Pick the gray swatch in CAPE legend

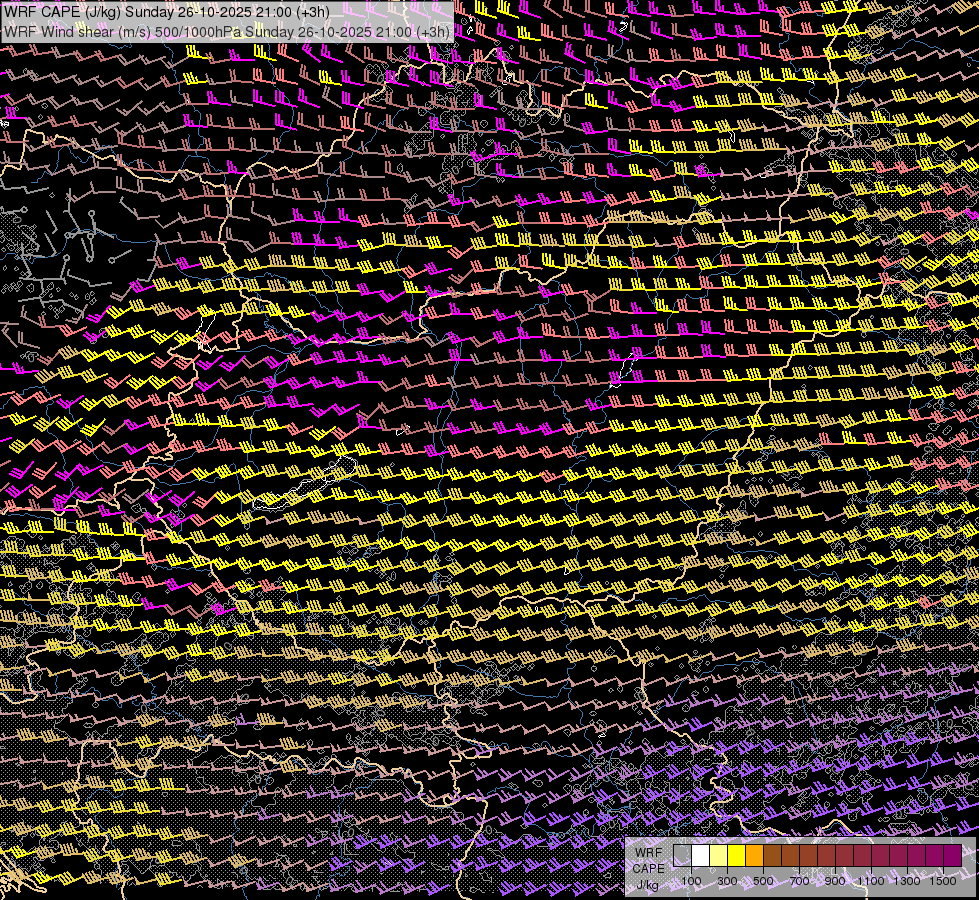point(682,855)
